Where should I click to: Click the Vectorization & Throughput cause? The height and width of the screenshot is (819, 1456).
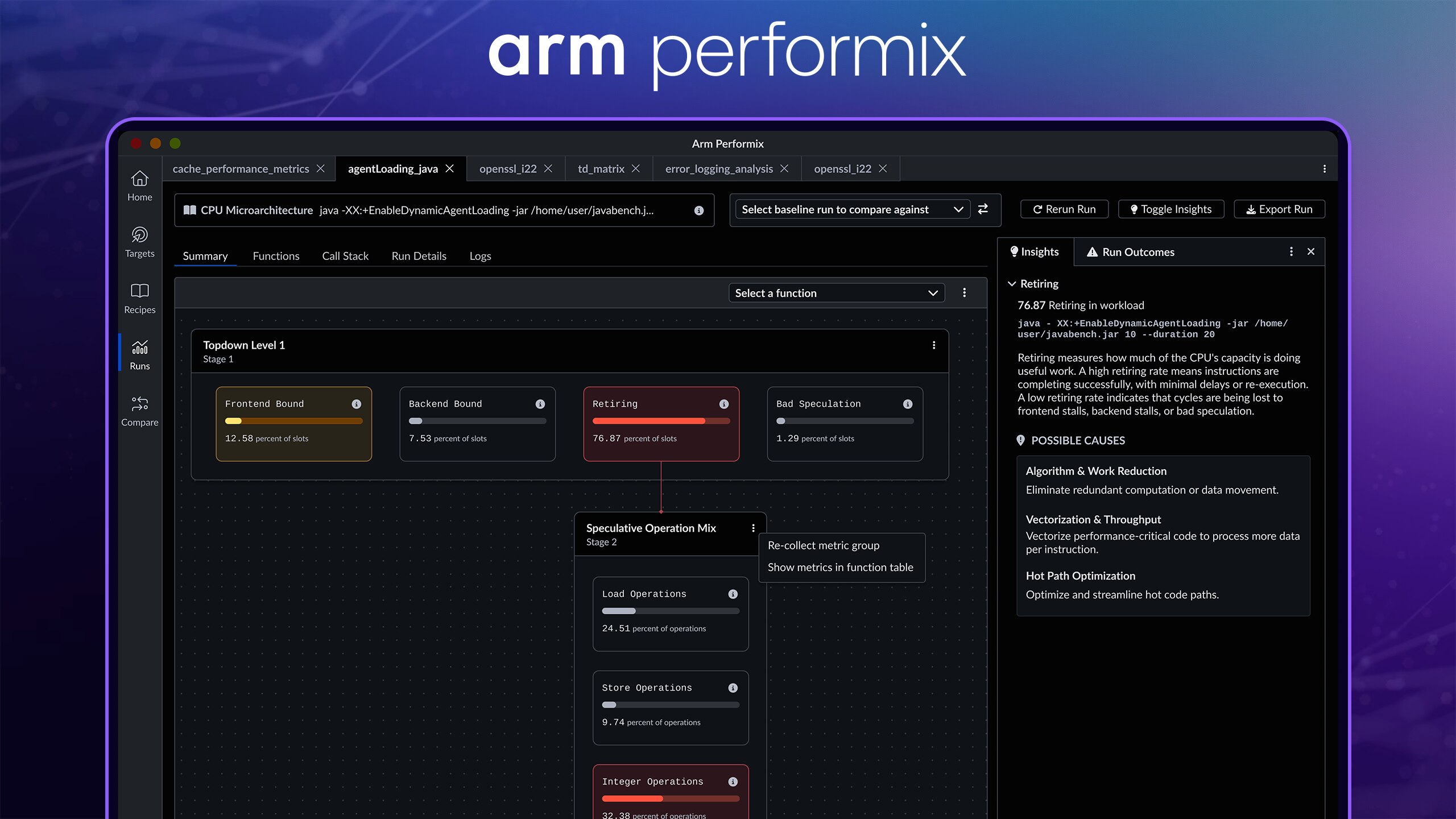1093,519
